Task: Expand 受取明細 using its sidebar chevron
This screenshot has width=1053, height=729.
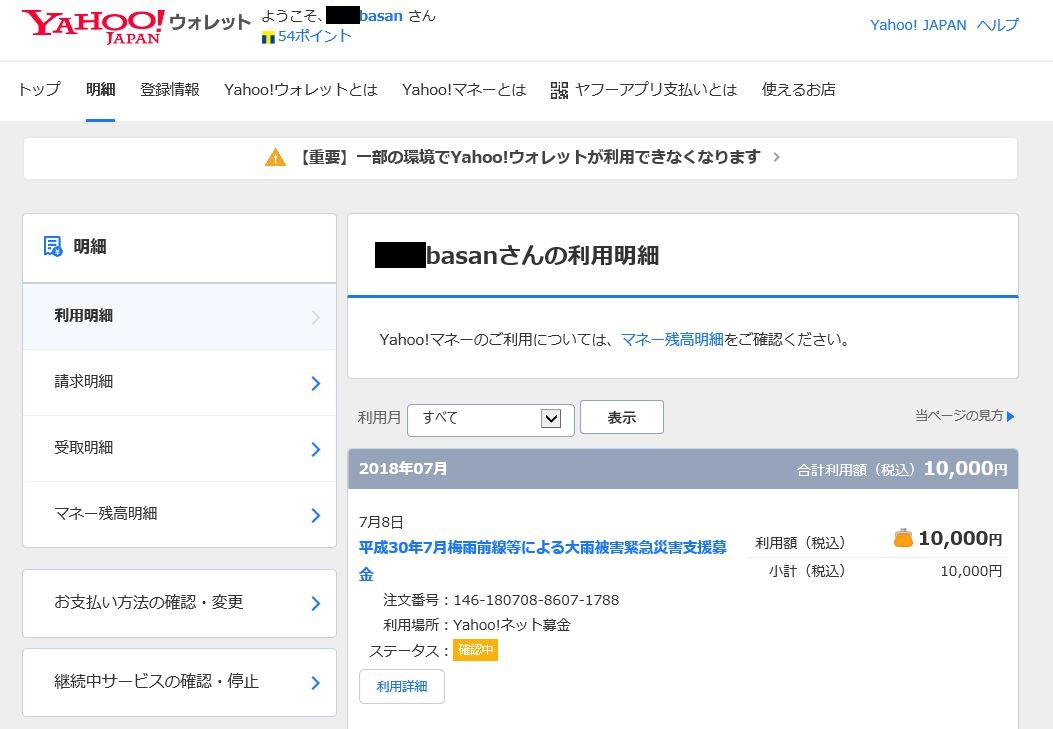Action: 315,448
